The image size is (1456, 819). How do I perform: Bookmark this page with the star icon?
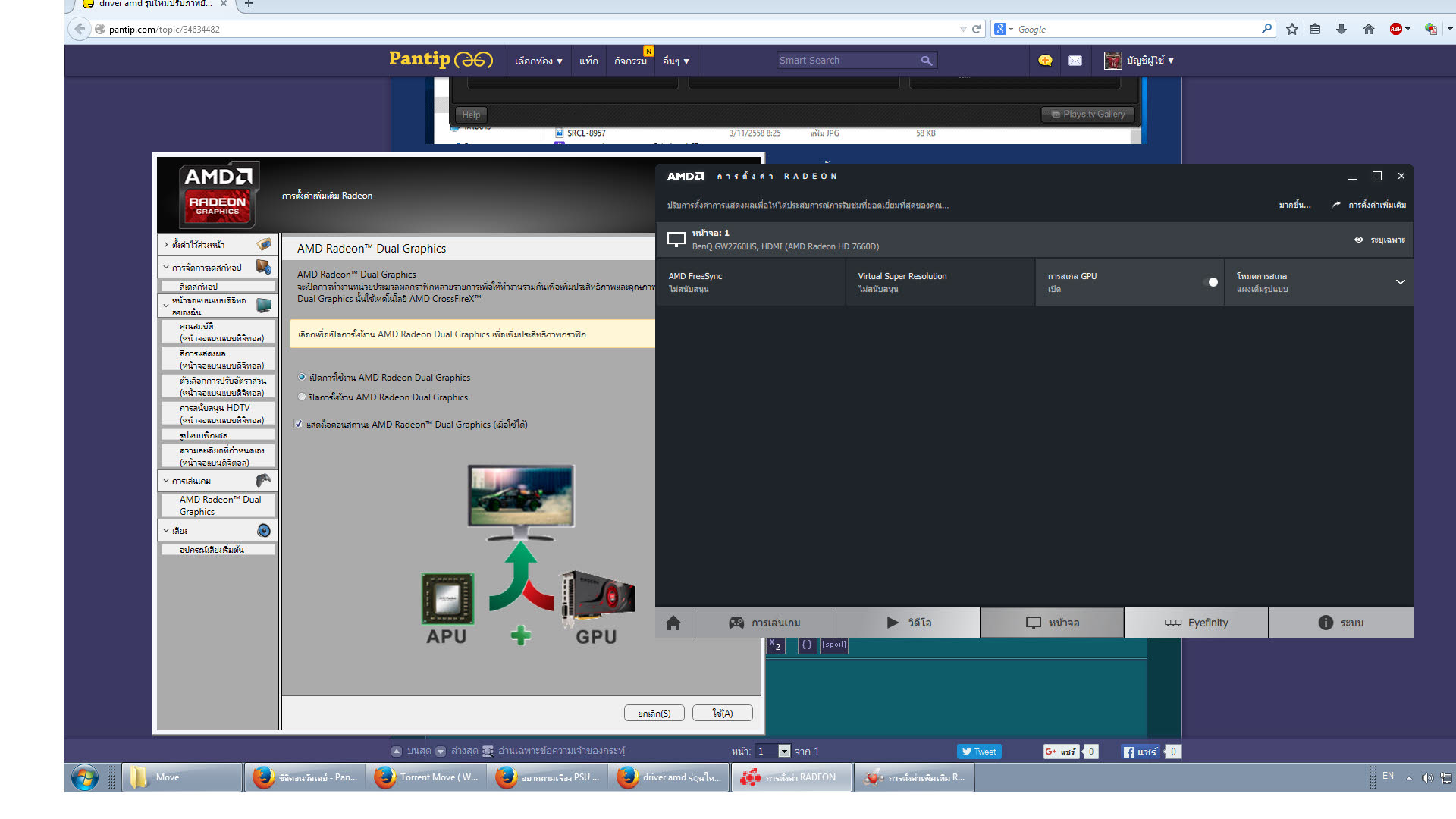(x=1292, y=29)
